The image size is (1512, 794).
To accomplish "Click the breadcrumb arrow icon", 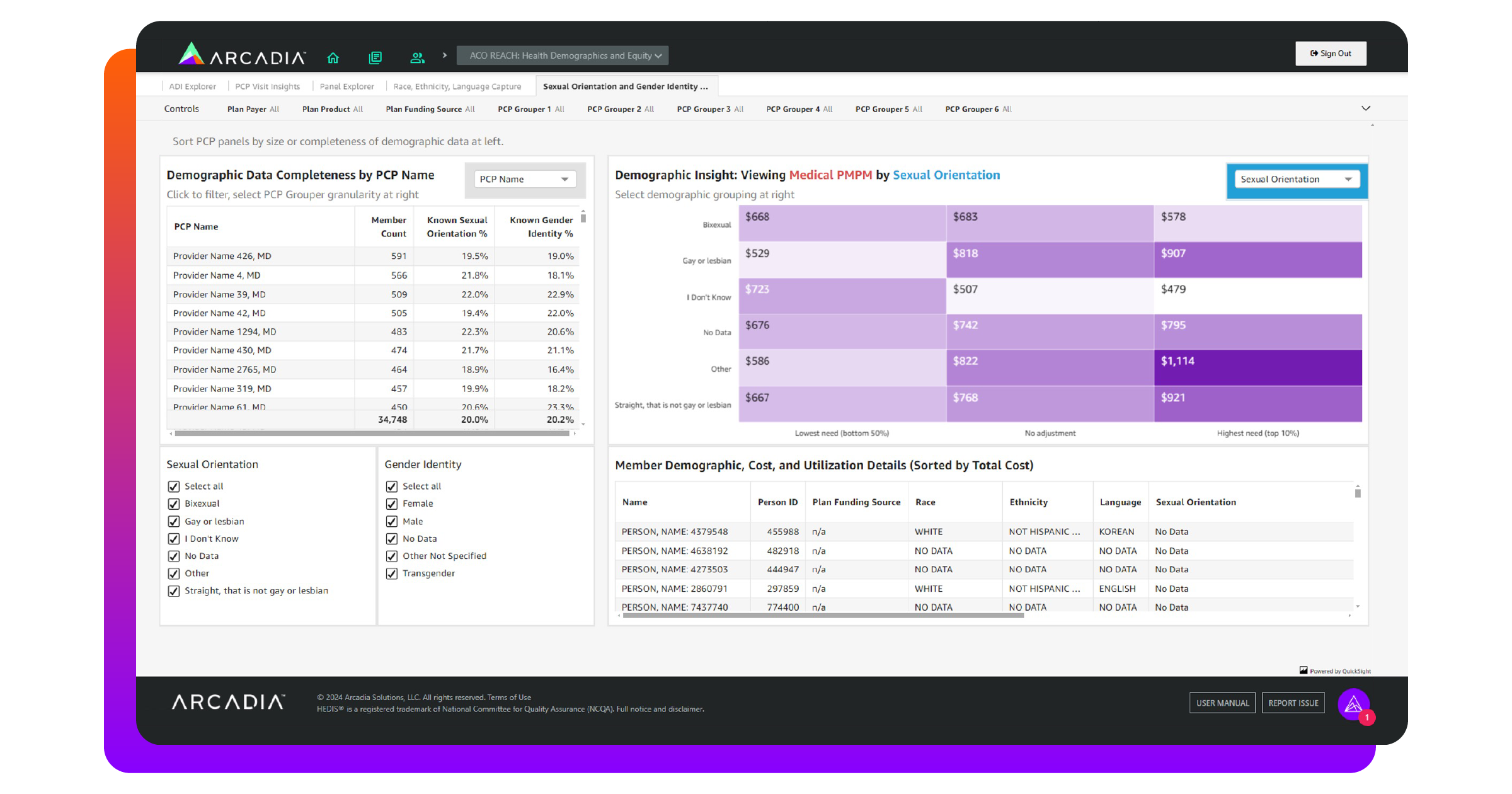I will coord(445,55).
